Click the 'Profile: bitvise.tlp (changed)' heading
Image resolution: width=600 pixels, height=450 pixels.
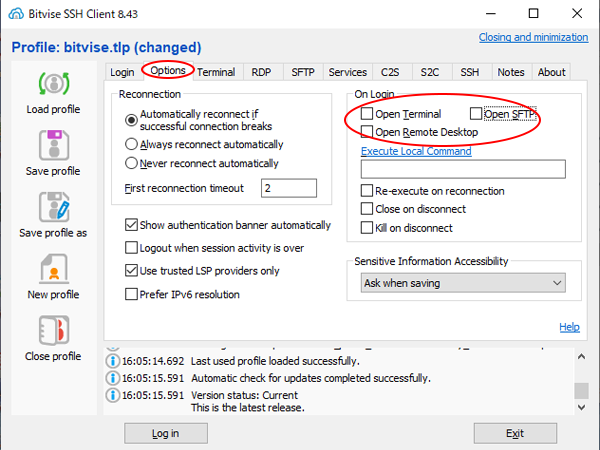point(106,47)
